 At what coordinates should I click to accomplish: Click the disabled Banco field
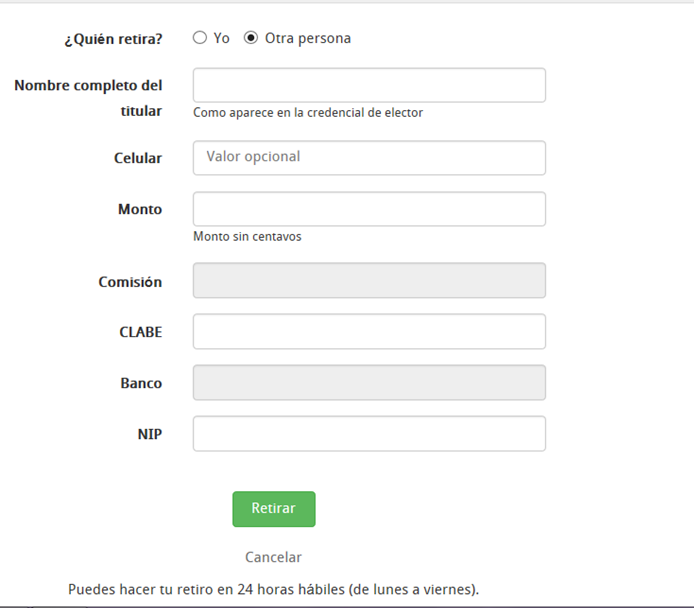coord(369,383)
